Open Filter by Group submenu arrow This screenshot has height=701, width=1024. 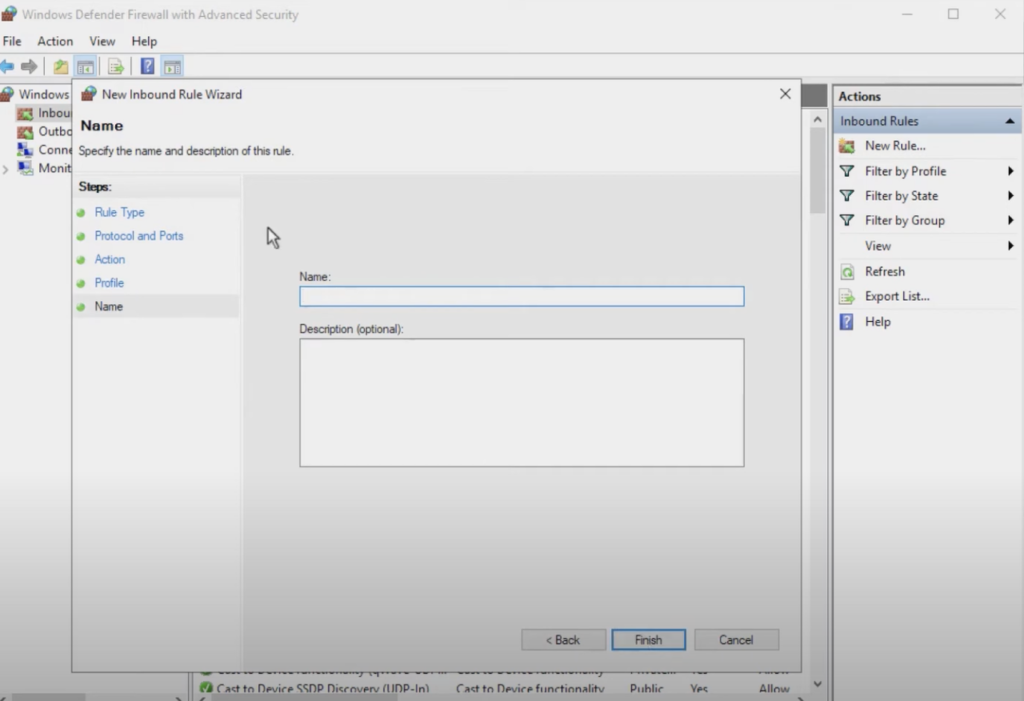(x=1010, y=221)
